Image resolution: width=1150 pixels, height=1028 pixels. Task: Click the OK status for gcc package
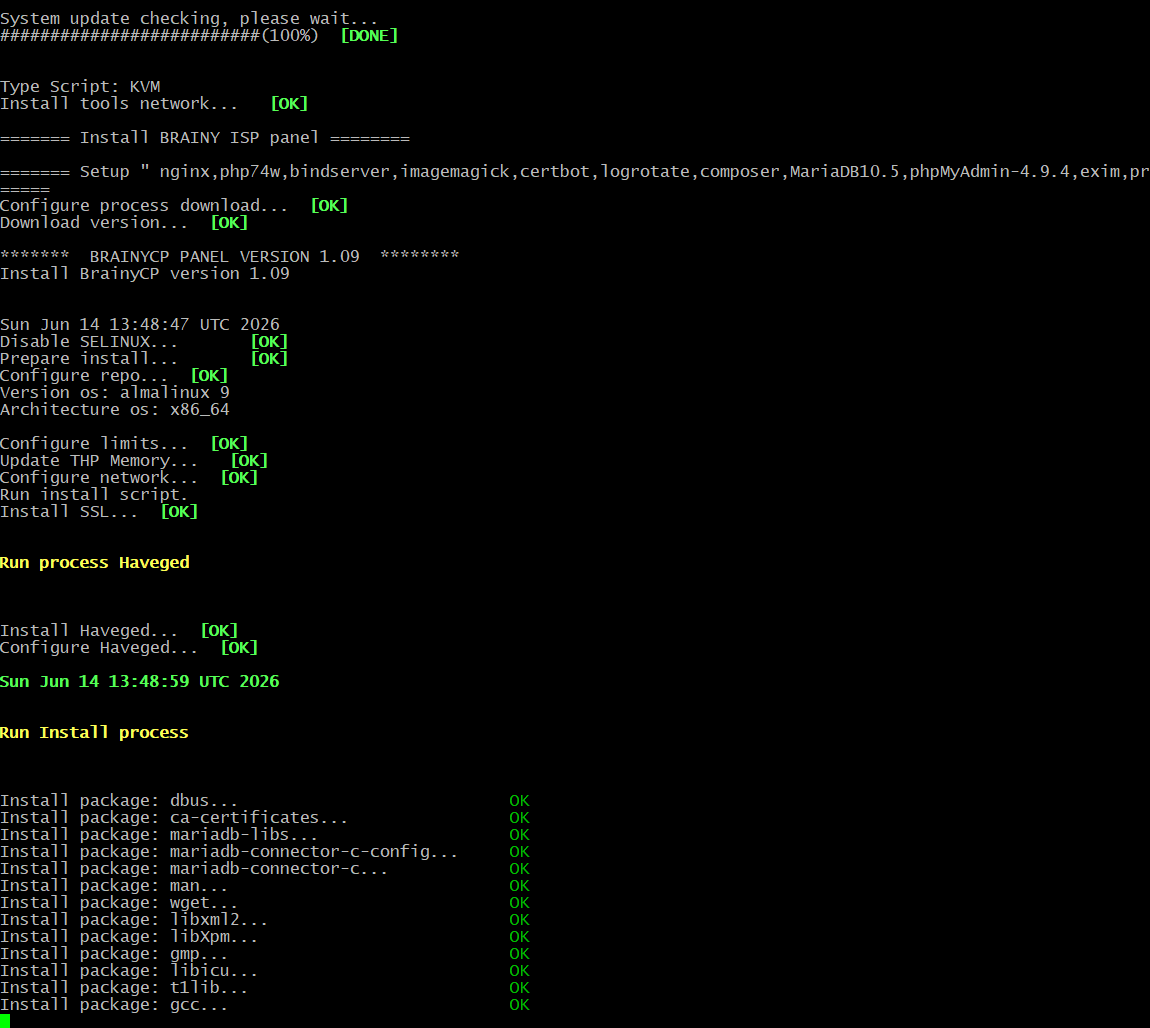pos(519,1005)
